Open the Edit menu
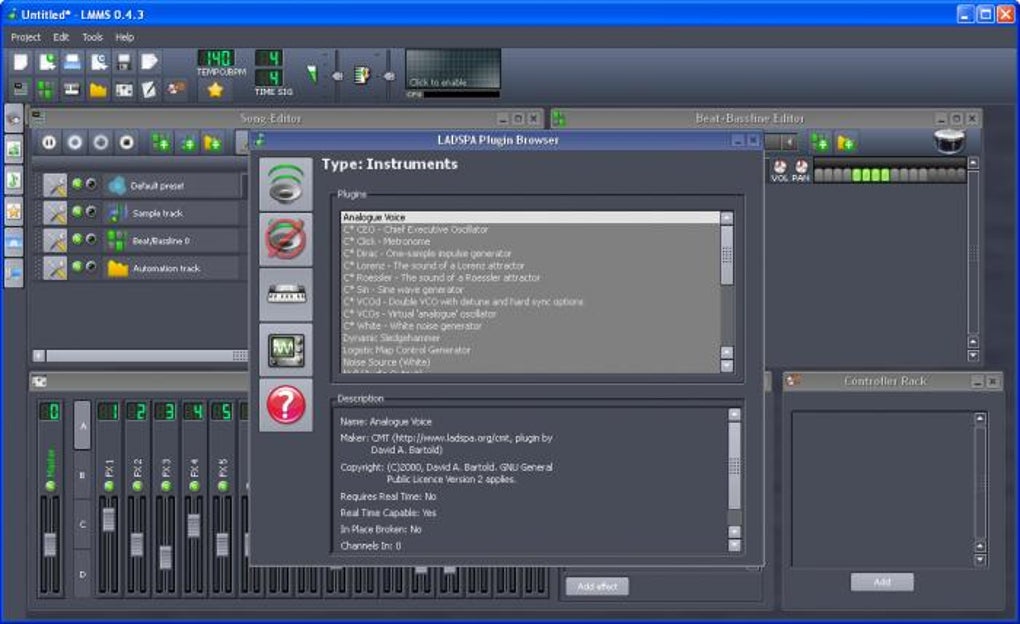Viewport: 1020px width, 624px height. [x=61, y=37]
